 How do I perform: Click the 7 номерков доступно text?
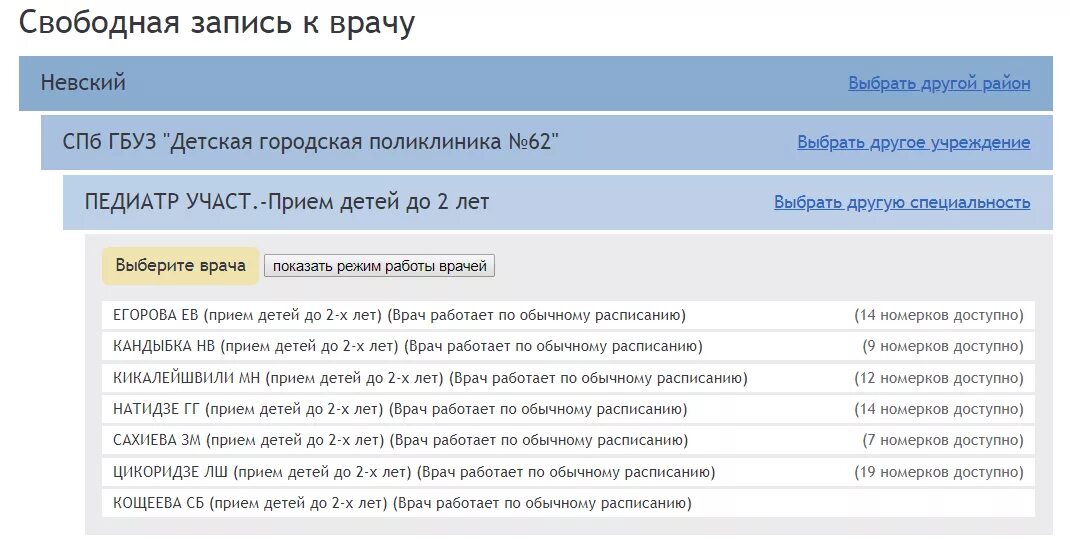point(943,440)
